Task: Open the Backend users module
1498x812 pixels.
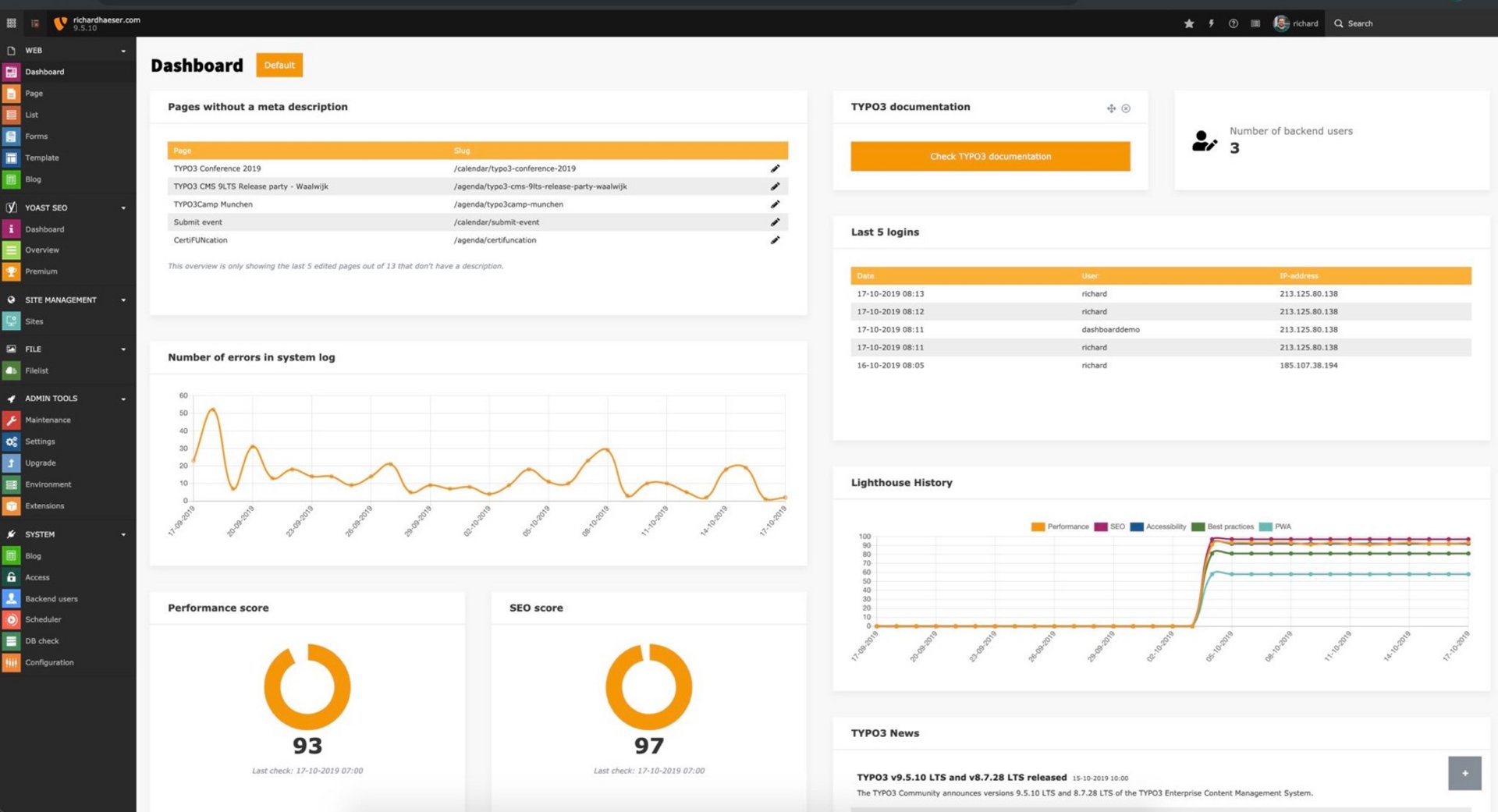Action: point(68,599)
